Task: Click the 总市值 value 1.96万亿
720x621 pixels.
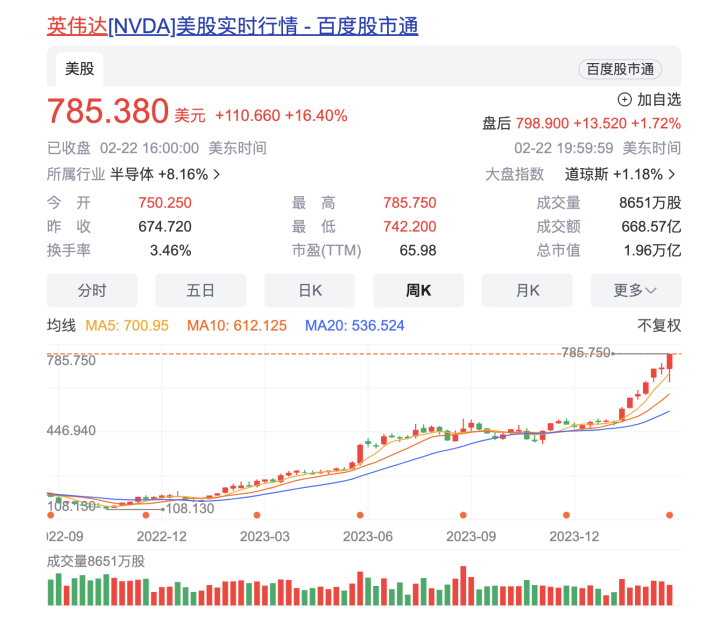Action: coord(652,251)
